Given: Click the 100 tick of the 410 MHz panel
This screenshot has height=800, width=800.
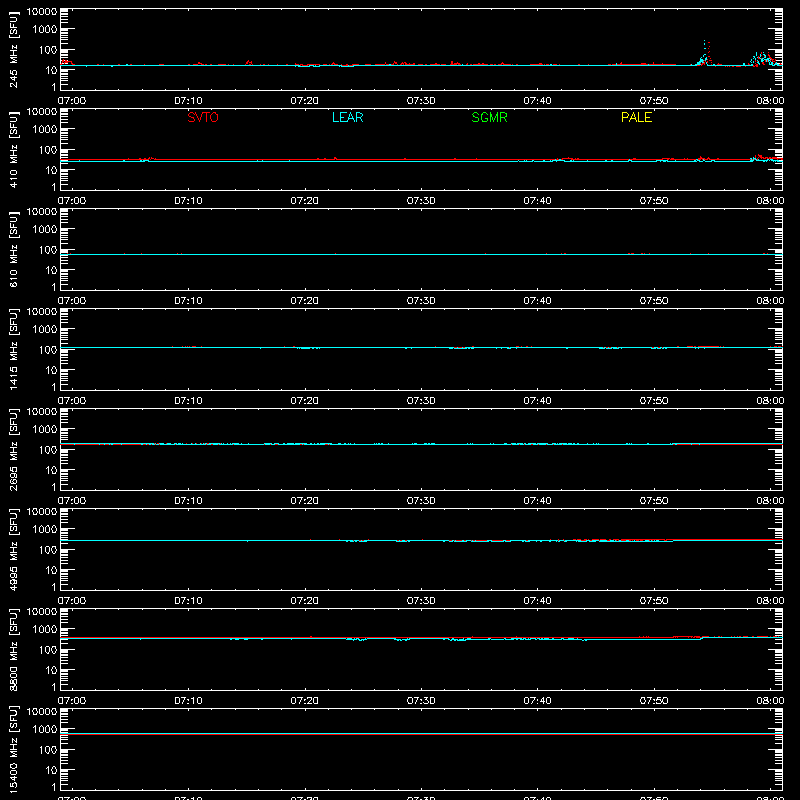Looking at the screenshot, I should [x=48, y=150].
